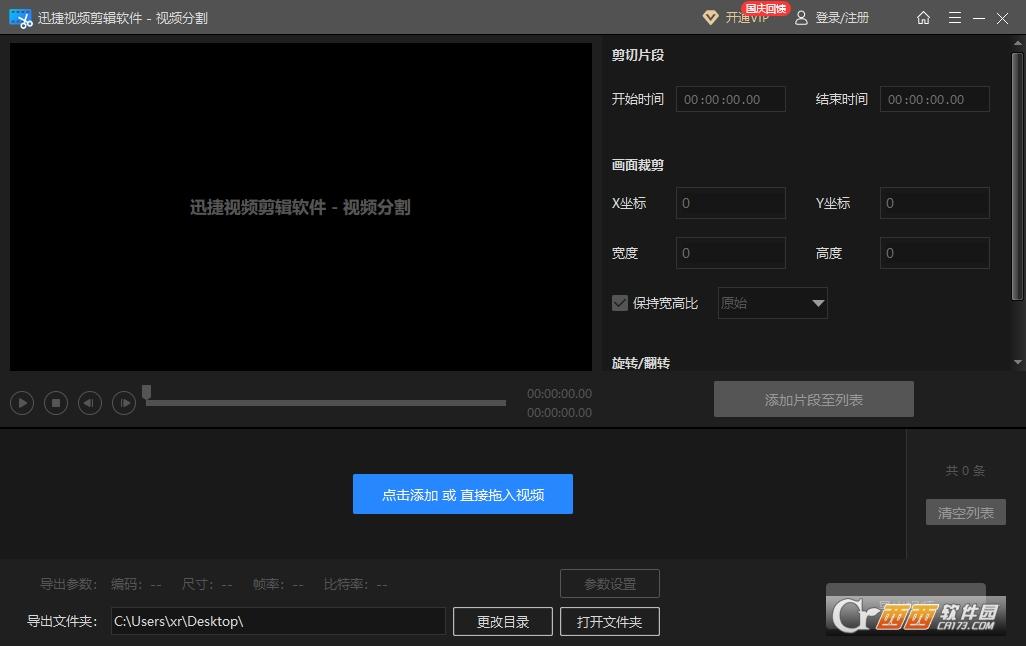
Task: Click 点击添加 或 直接拖入视频 button
Action: click(463, 494)
